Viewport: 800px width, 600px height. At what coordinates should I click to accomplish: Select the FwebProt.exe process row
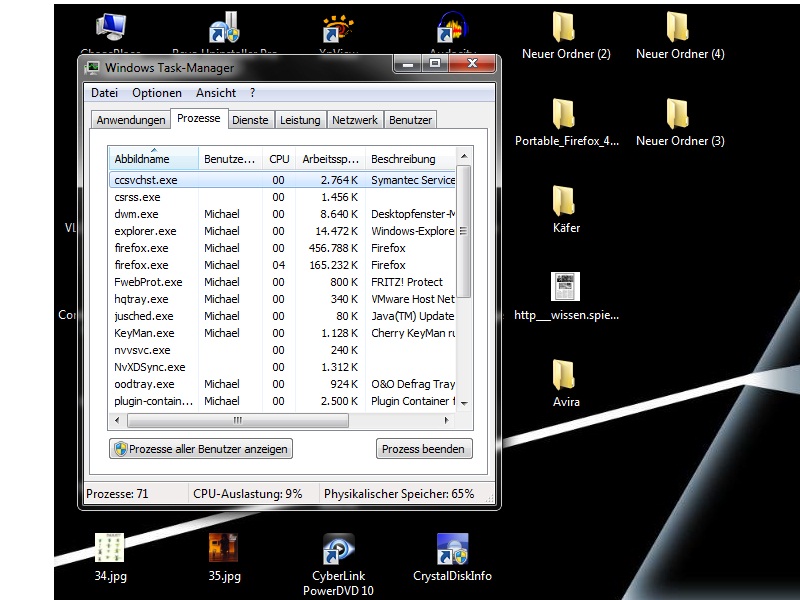pos(282,282)
